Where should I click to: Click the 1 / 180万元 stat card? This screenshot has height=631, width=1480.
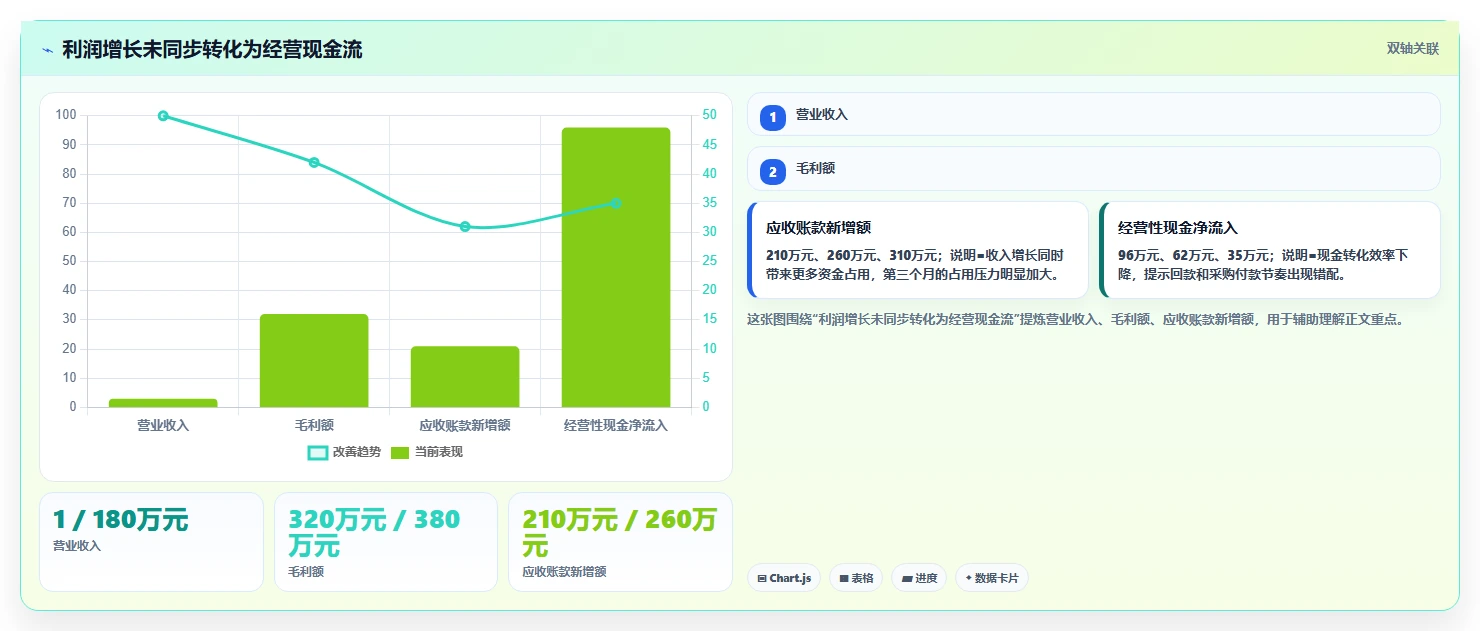[151, 541]
